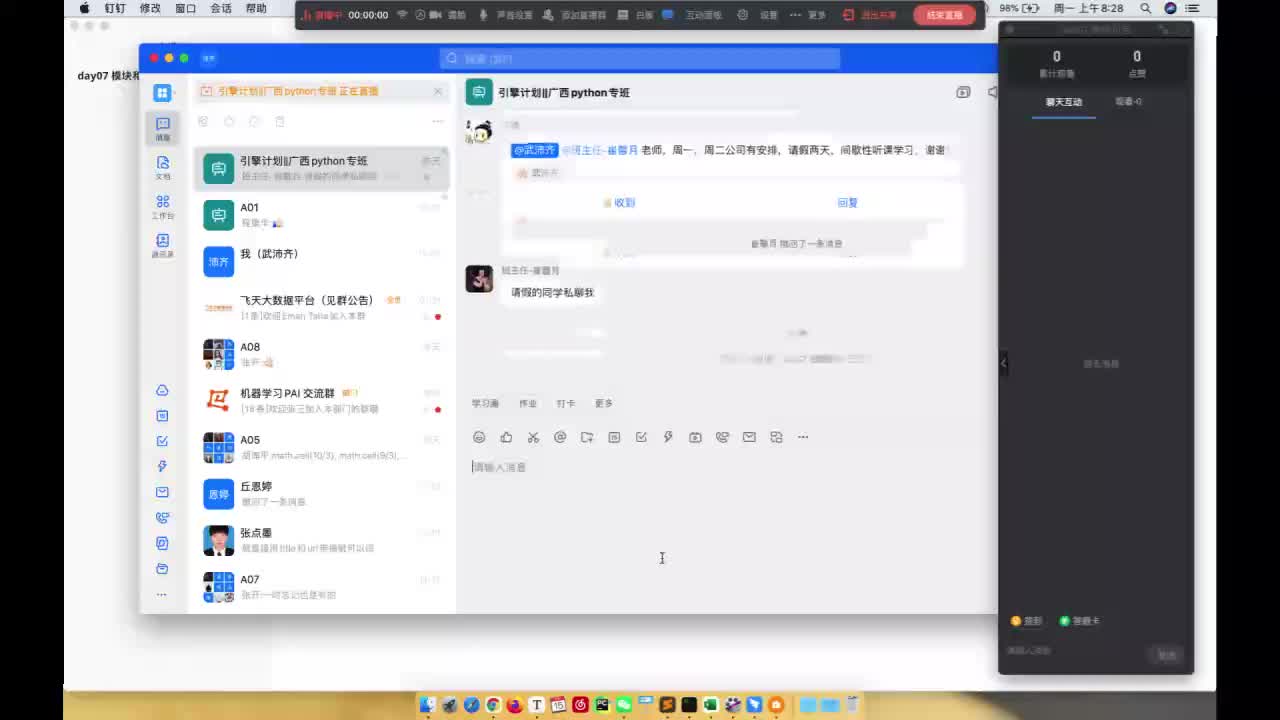
Task: Open the Settings gear in live toolbar
Action: click(757, 15)
